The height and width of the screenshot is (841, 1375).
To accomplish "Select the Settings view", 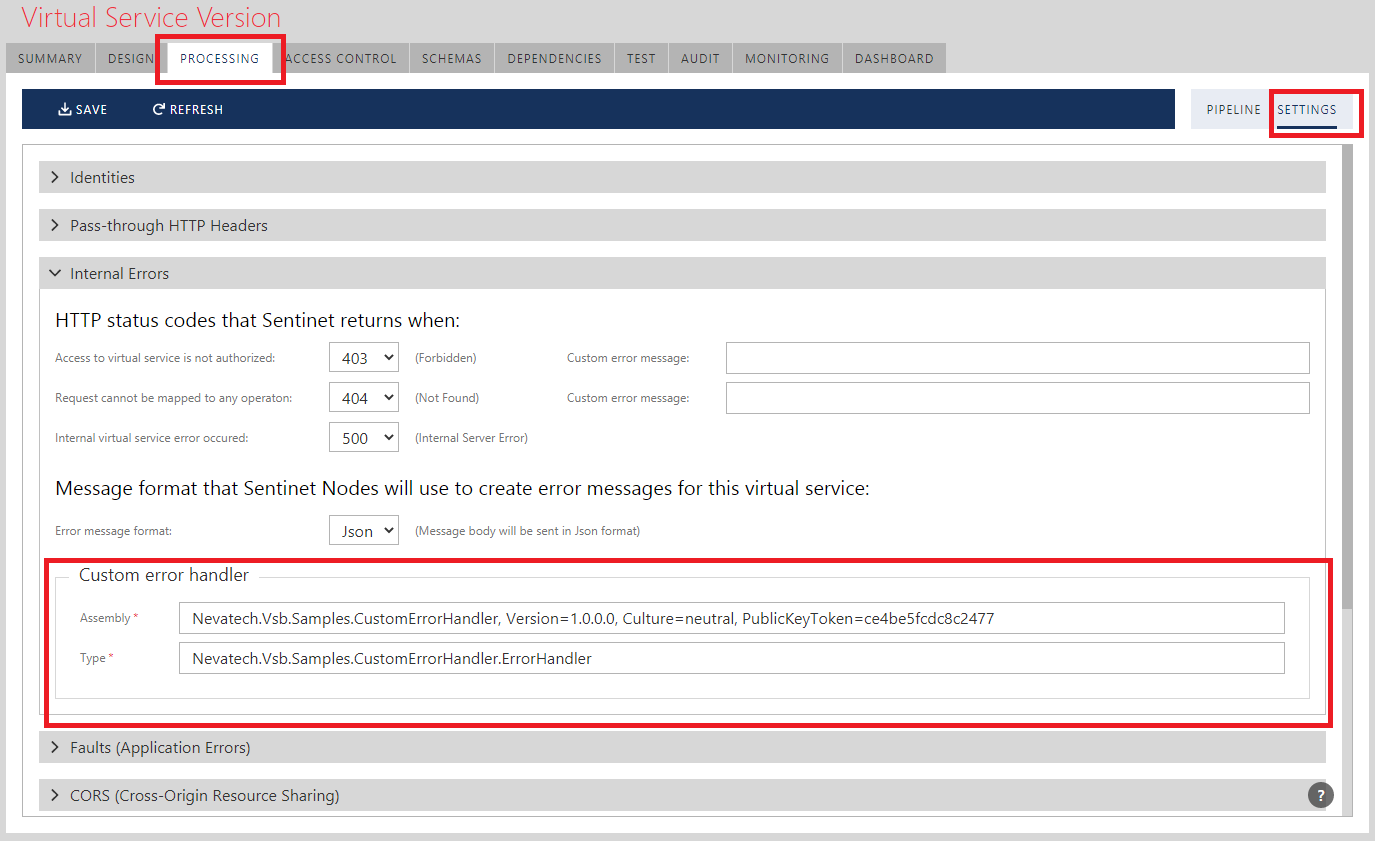I will [x=1306, y=109].
